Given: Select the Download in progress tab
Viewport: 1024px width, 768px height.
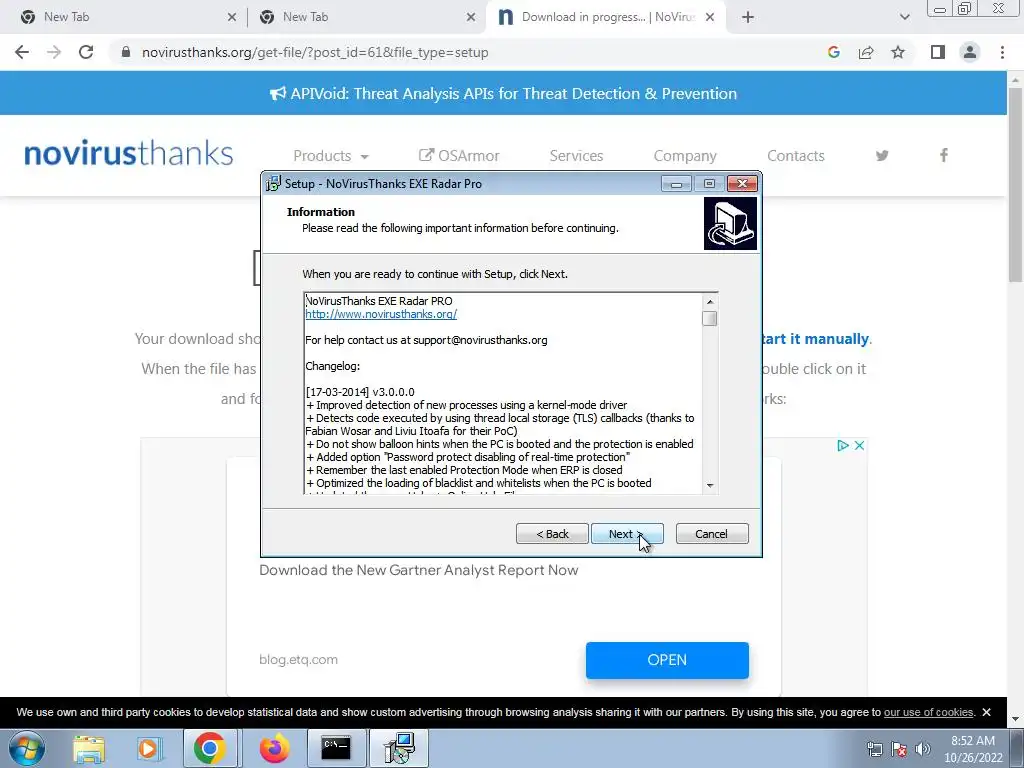Looking at the screenshot, I should 607,17.
